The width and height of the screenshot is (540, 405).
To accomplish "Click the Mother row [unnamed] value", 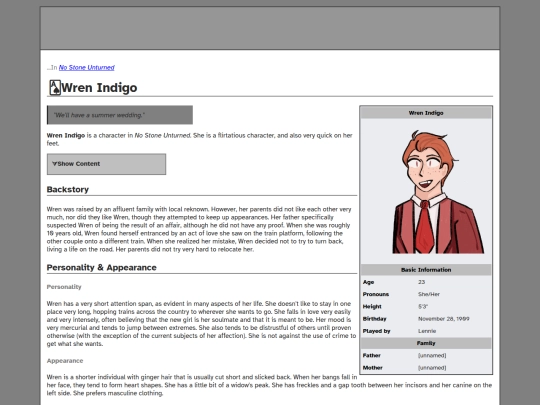I will 432,368.
